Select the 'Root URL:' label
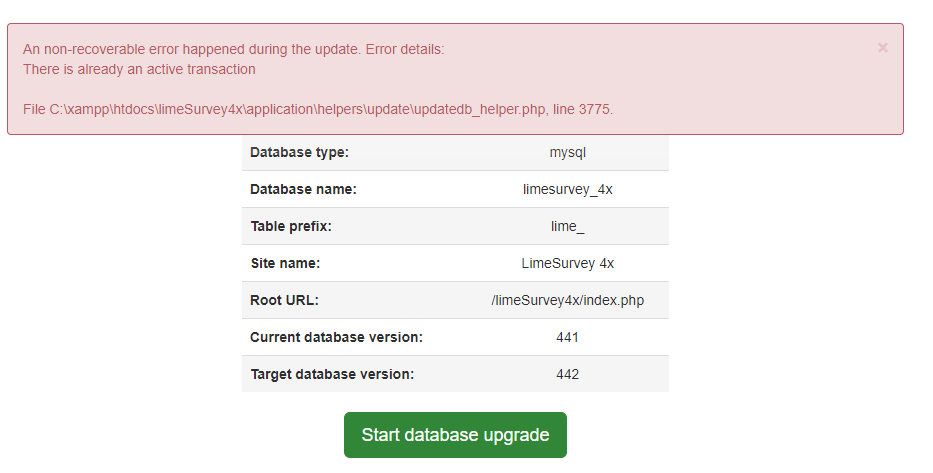Screen dimensions: 933x473 tap(284, 300)
